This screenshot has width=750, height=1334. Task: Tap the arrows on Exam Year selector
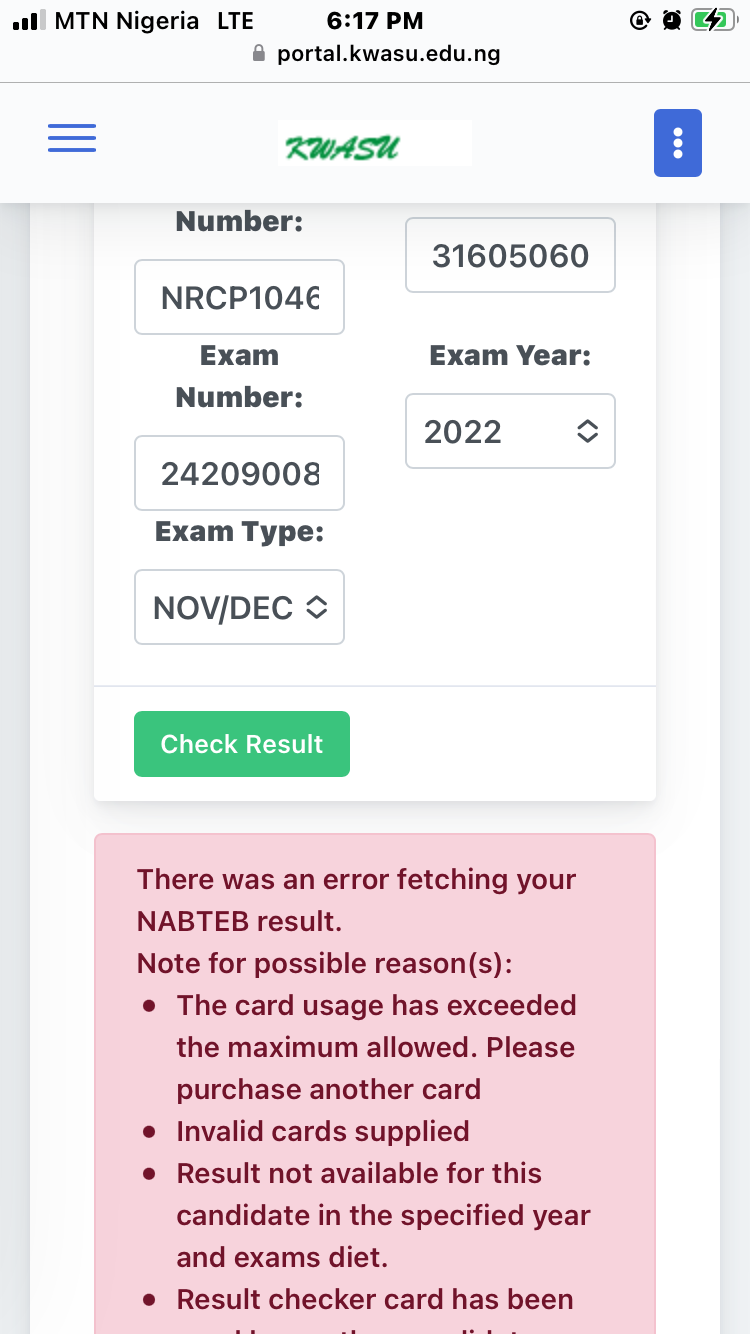tap(587, 431)
